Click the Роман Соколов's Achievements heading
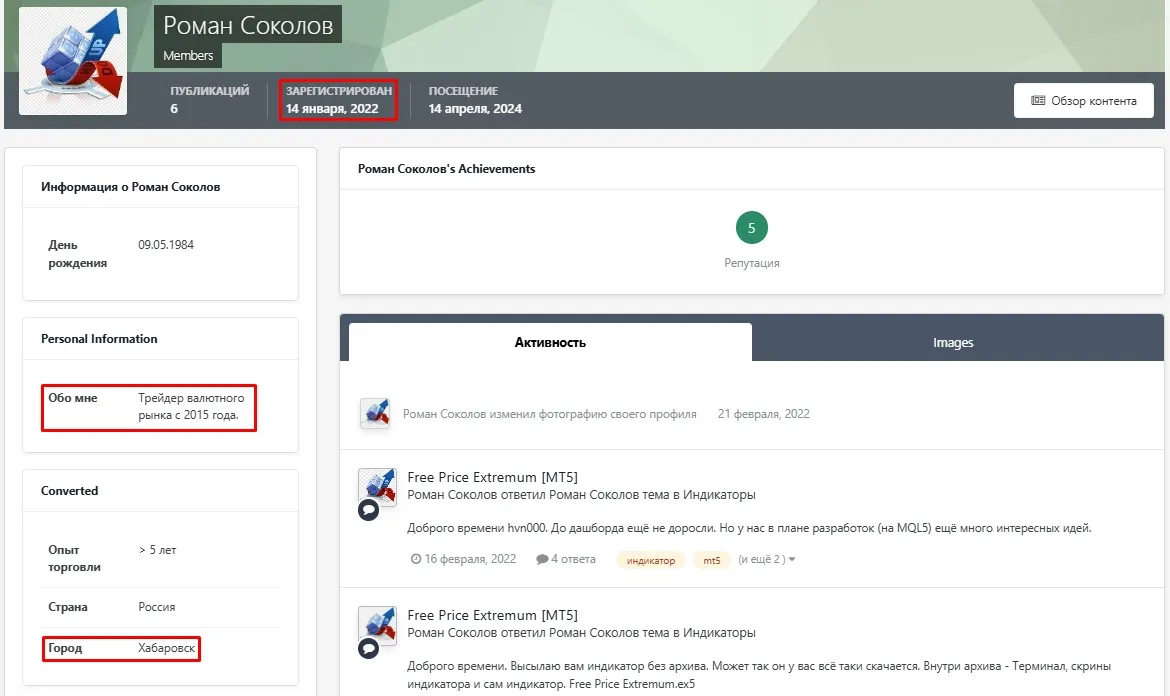The width and height of the screenshot is (1170, 696). tap(446, 169)
